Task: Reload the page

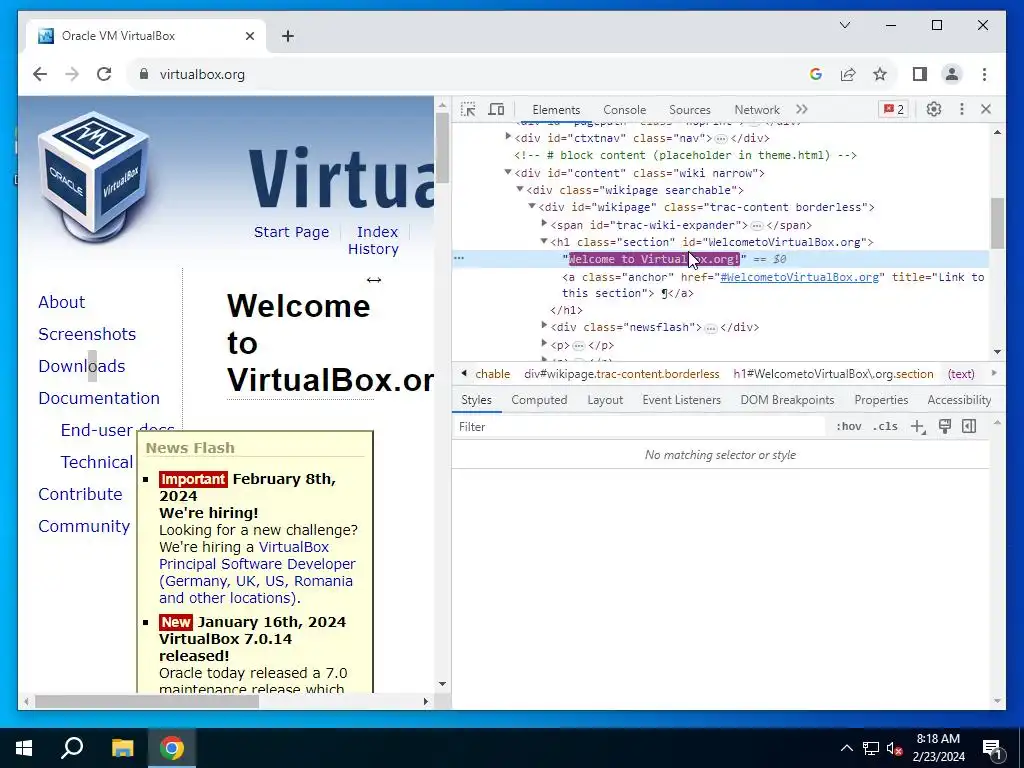Action: coord(104,74)
